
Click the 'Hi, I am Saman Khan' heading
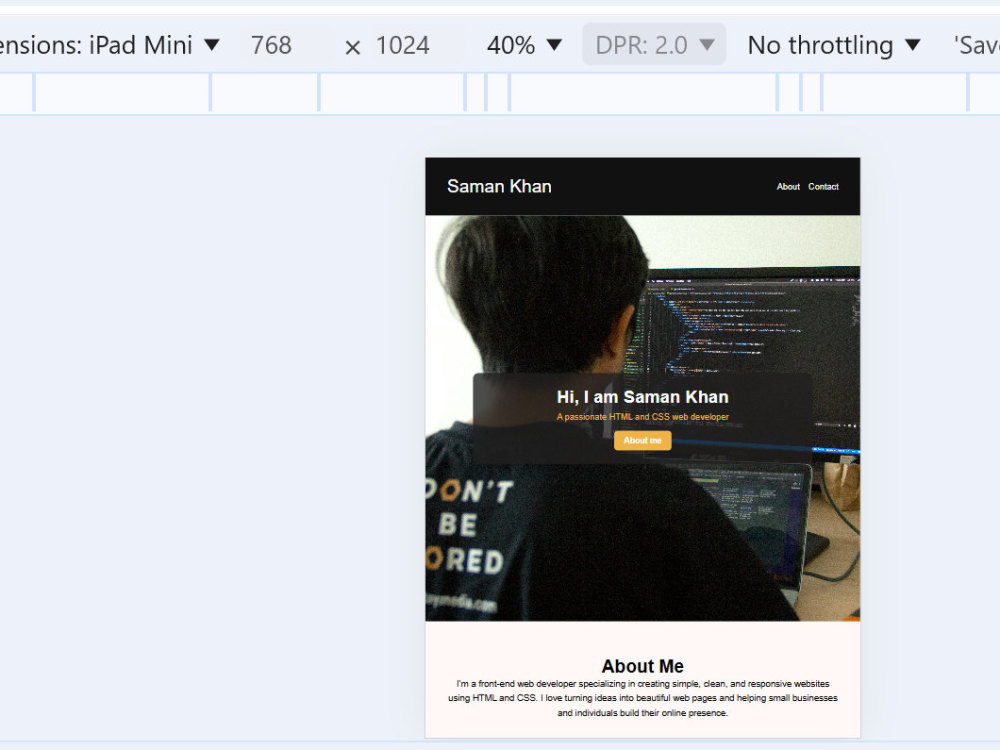pyautogui.click(x=642, y=397)
